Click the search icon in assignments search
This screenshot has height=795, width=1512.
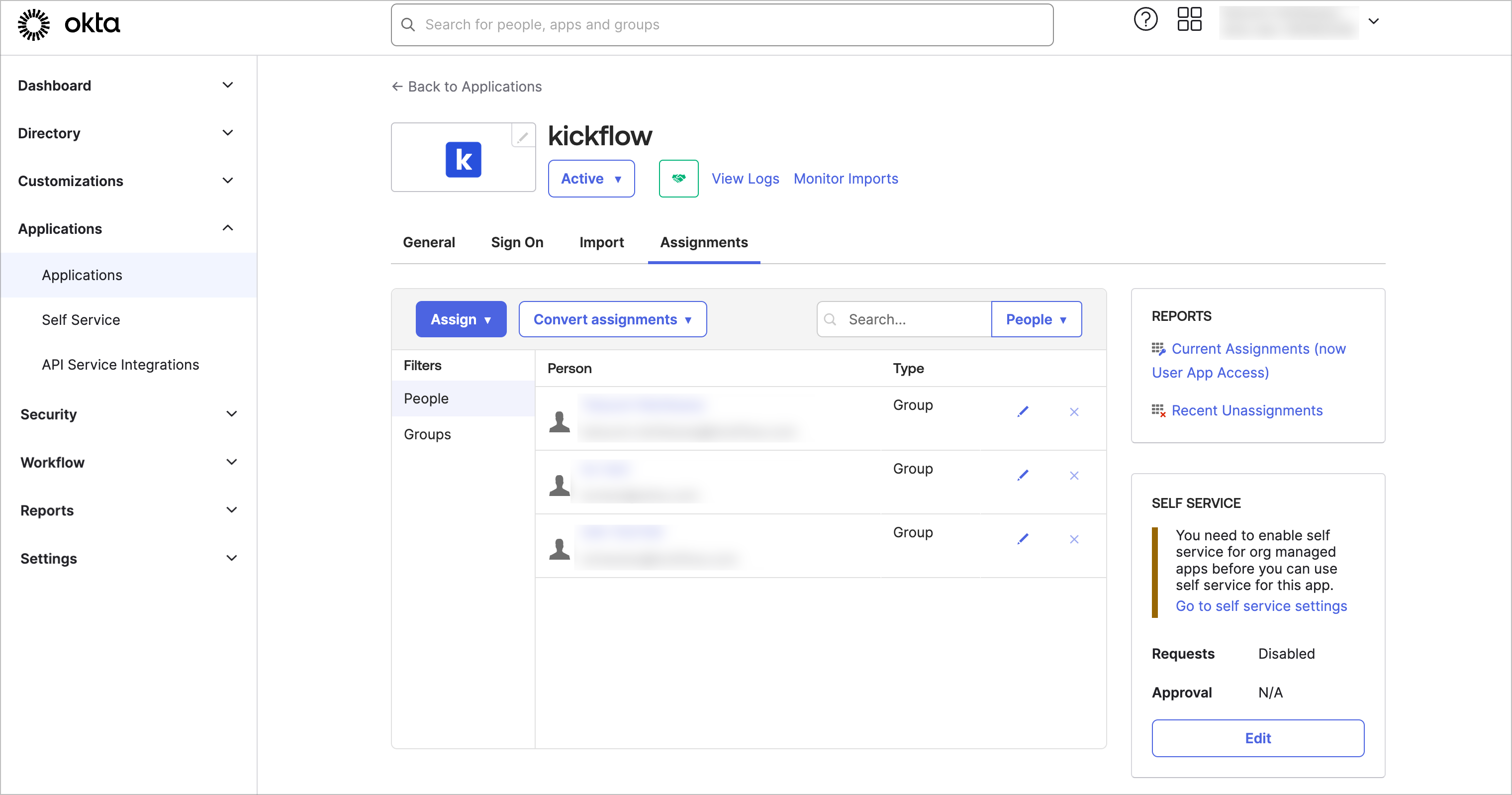coord(830,319)
